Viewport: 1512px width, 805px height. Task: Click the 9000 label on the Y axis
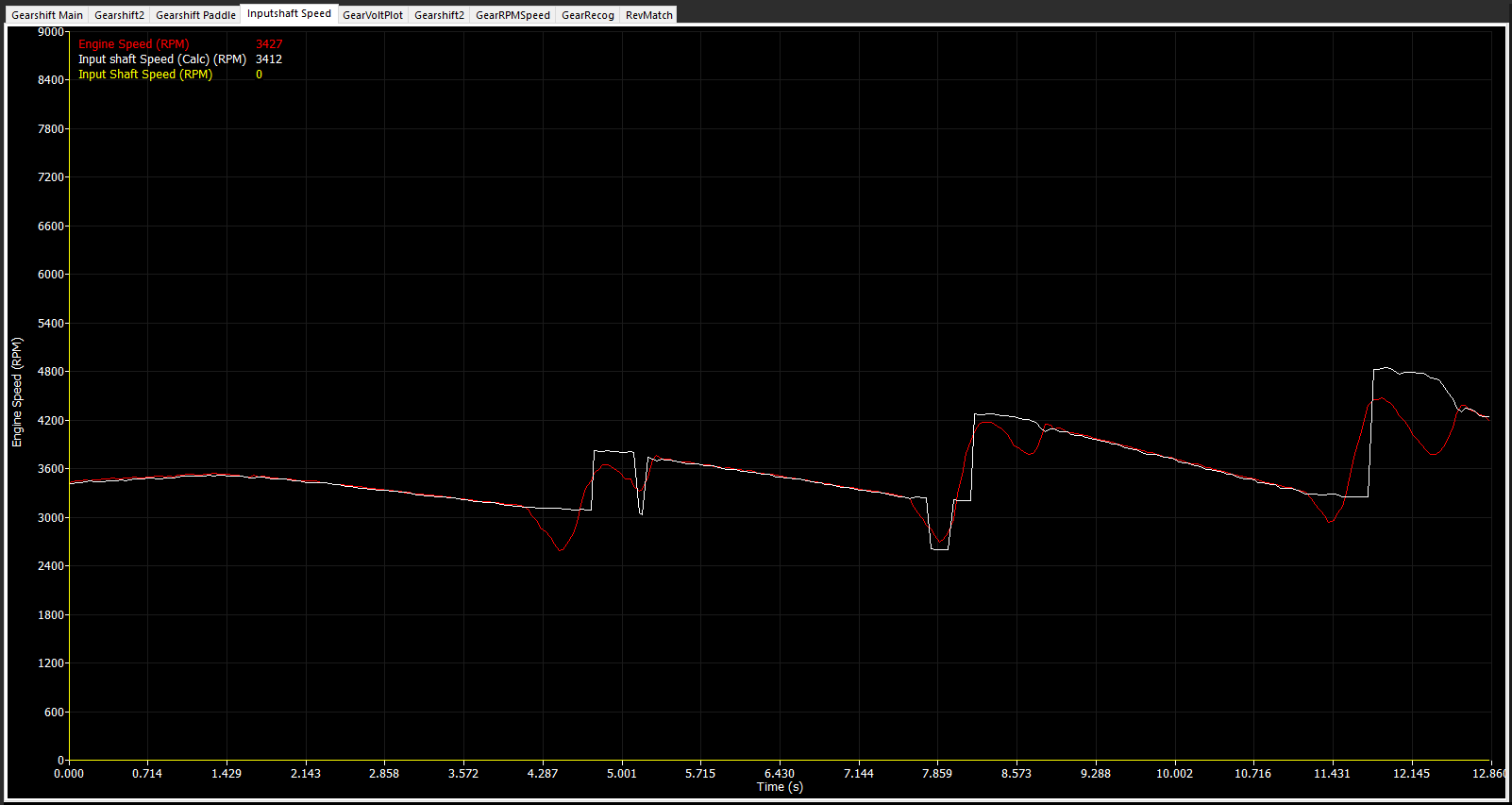click(x=51, y=32)
